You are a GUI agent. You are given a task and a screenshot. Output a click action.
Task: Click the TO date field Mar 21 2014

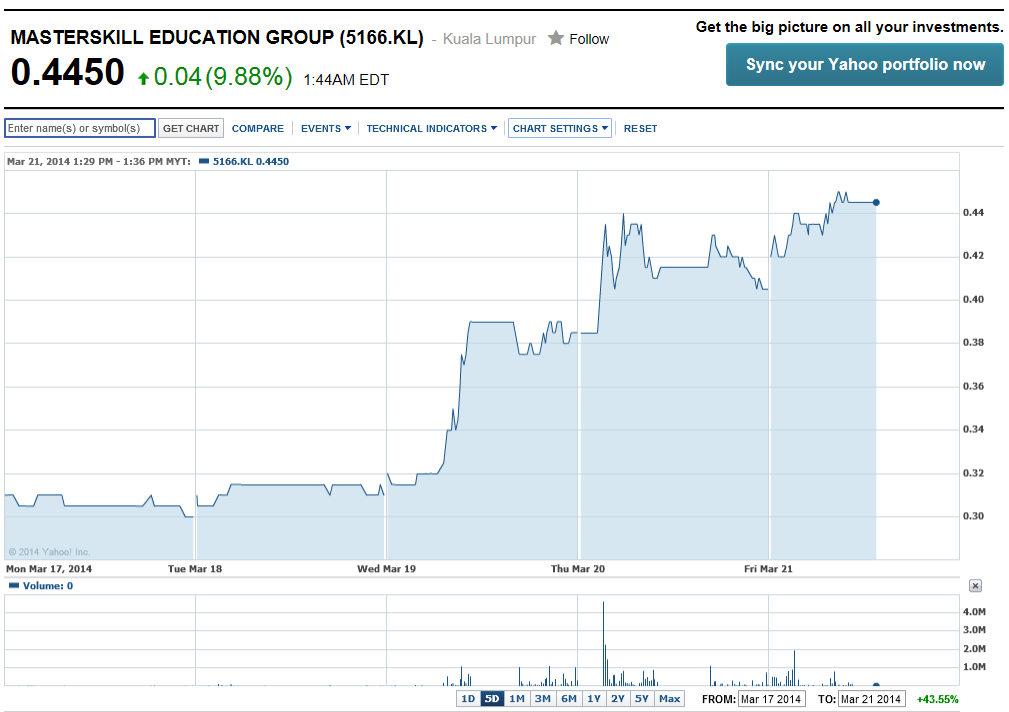click(x=871, y=699)
